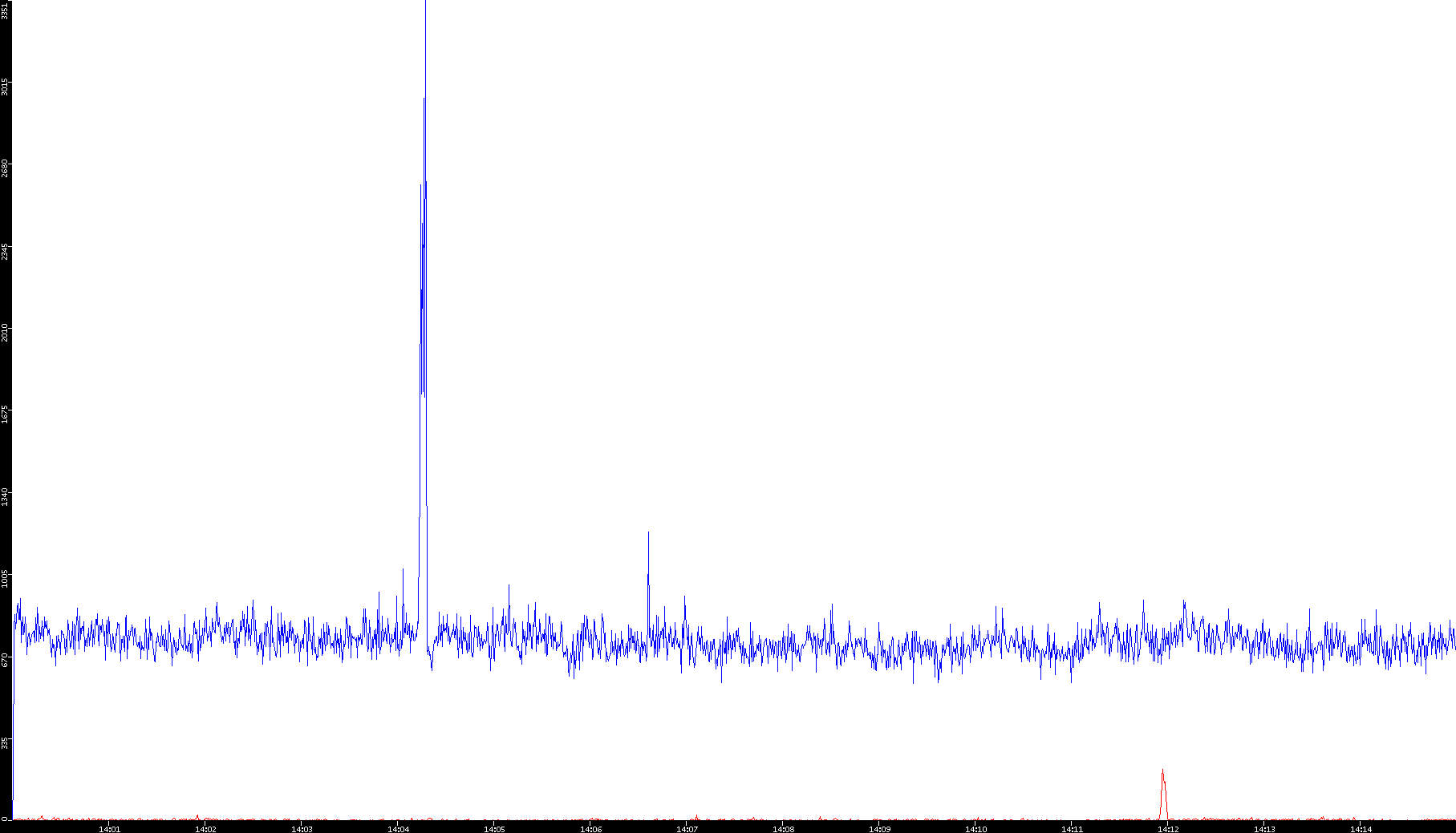Screen dimensions: 1456x833
Task: Click the 335 value on vertical axis
Action: click(x=5, y=742)
